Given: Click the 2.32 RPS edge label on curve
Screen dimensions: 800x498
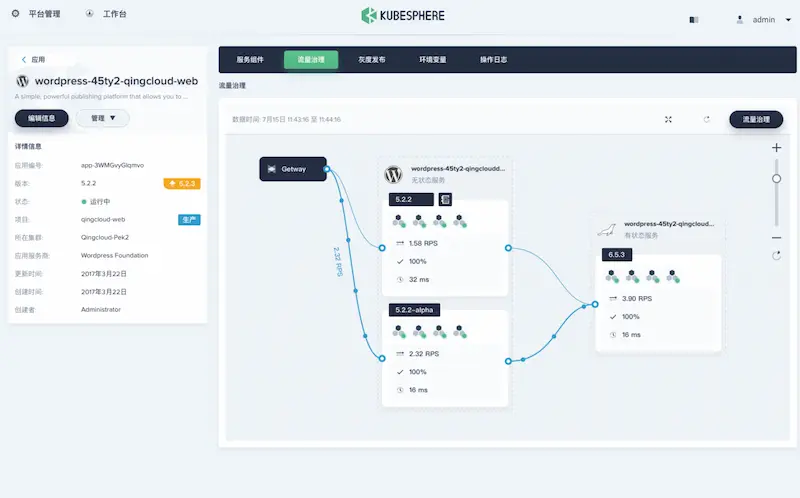Looking at the screenshot, I should click(338, 261).
